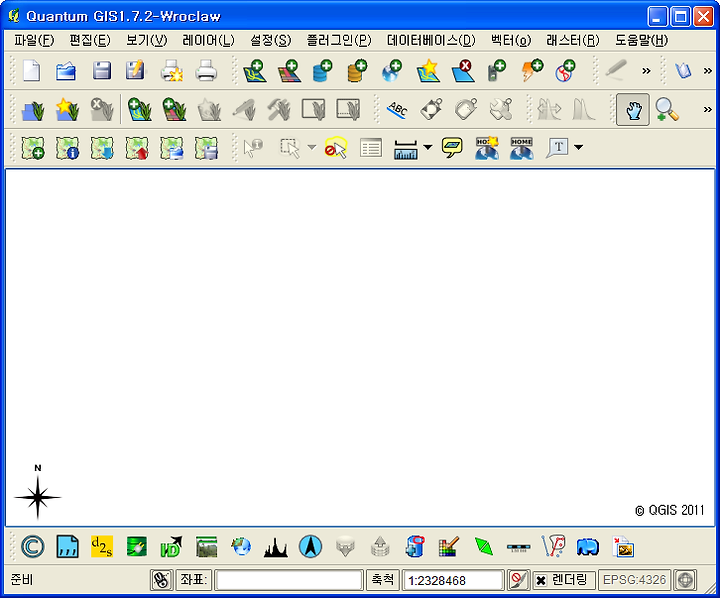The height and width of the screenshot is (598, 720).
Task: Open the show bookmarks HOME icon
Action: pyautogui.click(x=522, y=148)
